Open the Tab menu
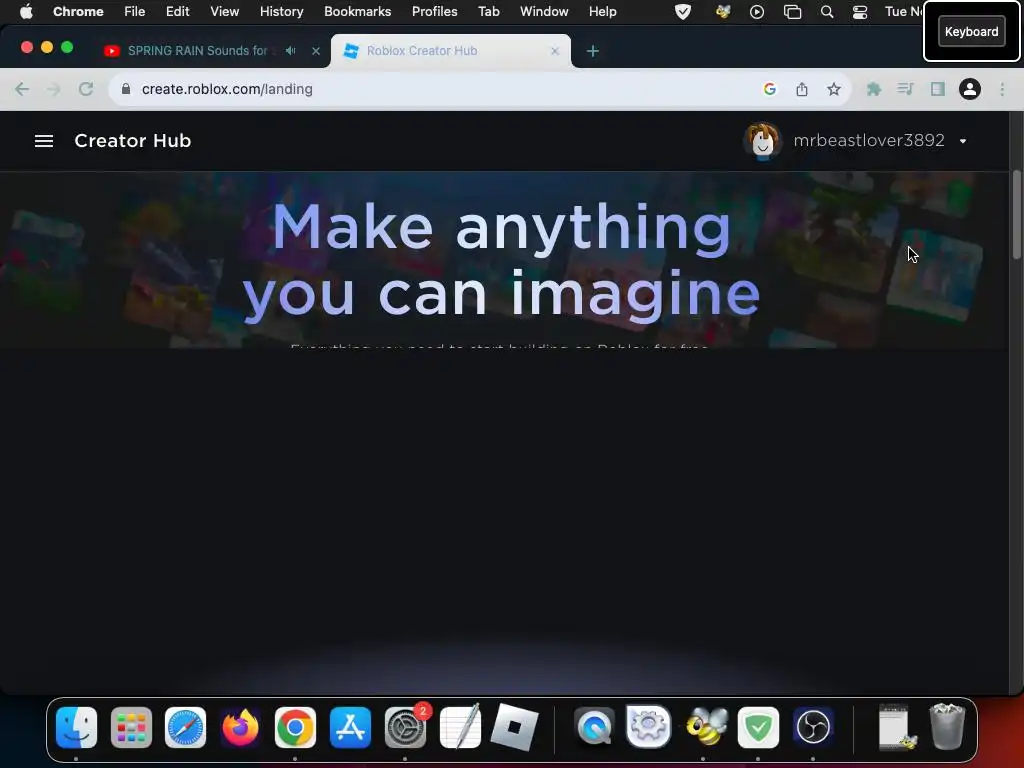 click(x=488, y=12)
